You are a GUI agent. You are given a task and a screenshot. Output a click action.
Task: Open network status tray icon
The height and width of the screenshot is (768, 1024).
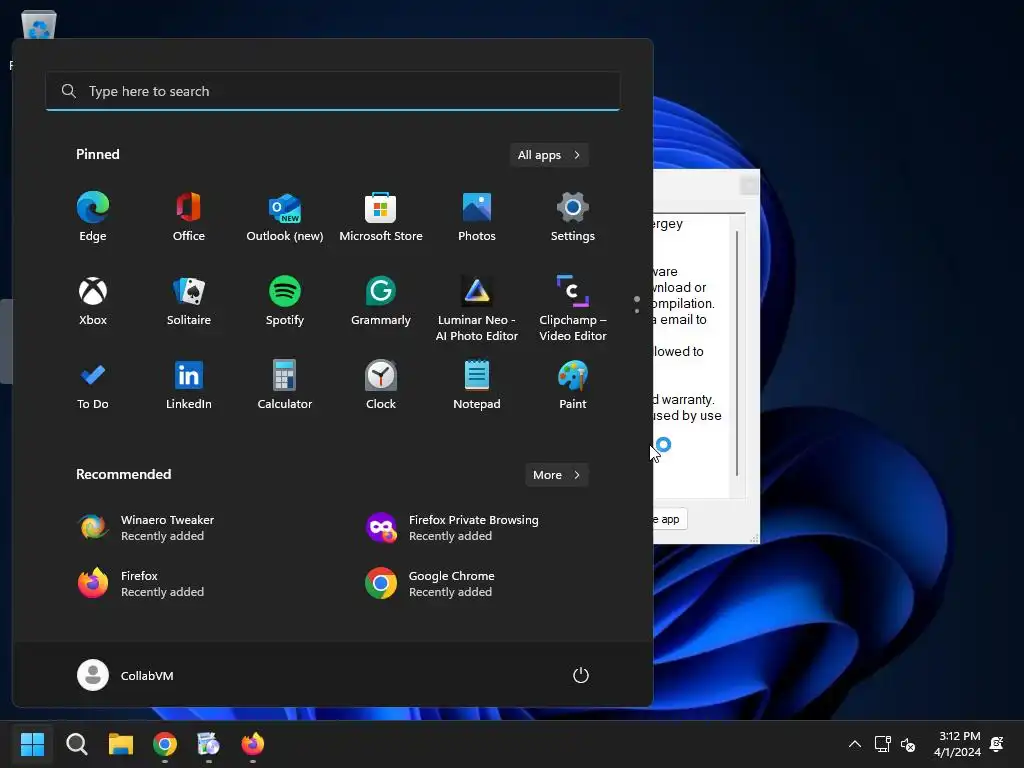882,744
